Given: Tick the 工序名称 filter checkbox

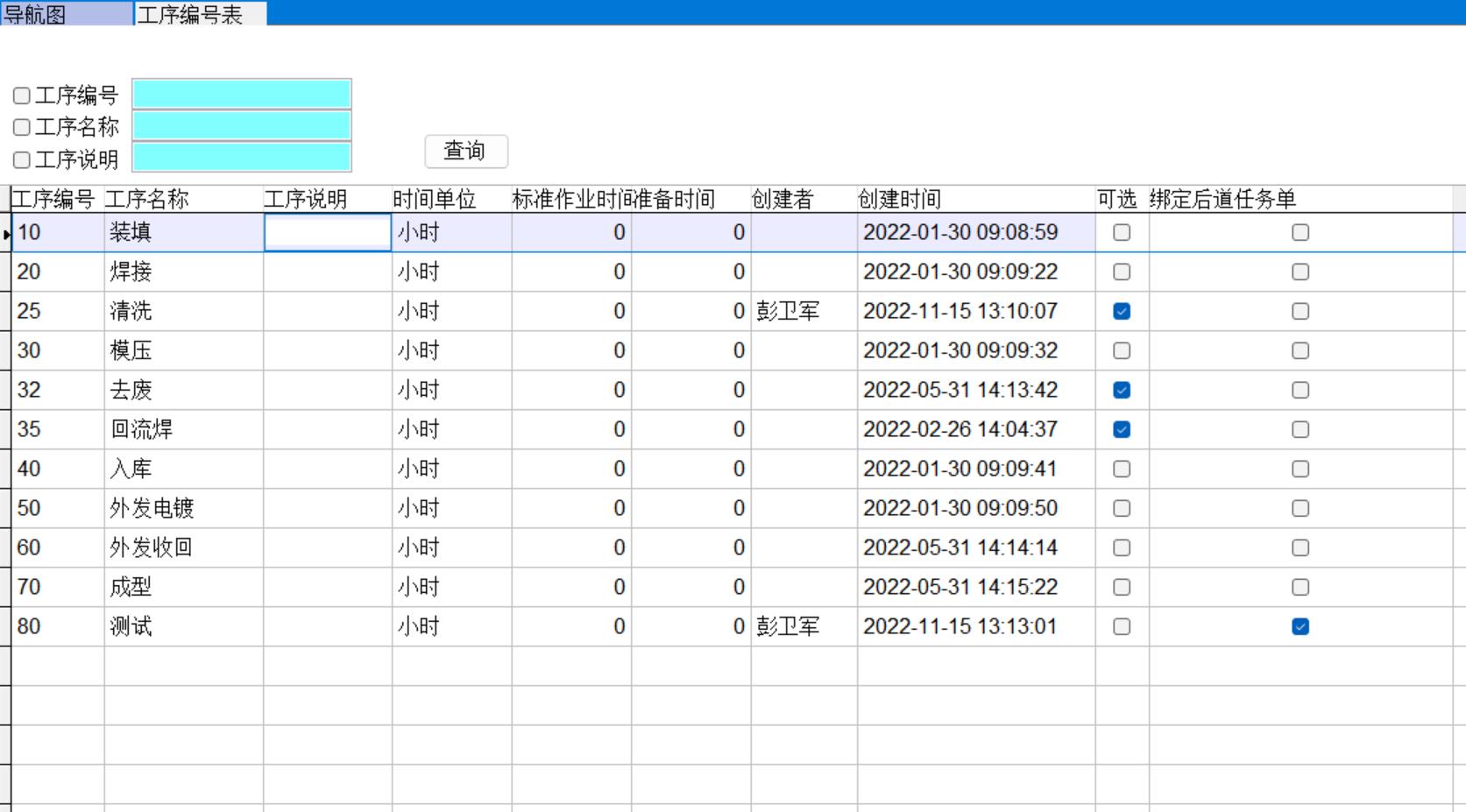Looking at the screenshot, I should click(22, 128).
